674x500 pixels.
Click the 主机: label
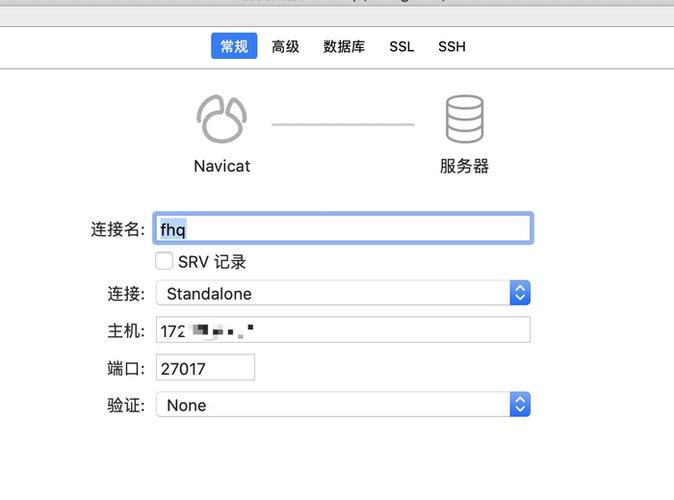(x=126, y=331)
